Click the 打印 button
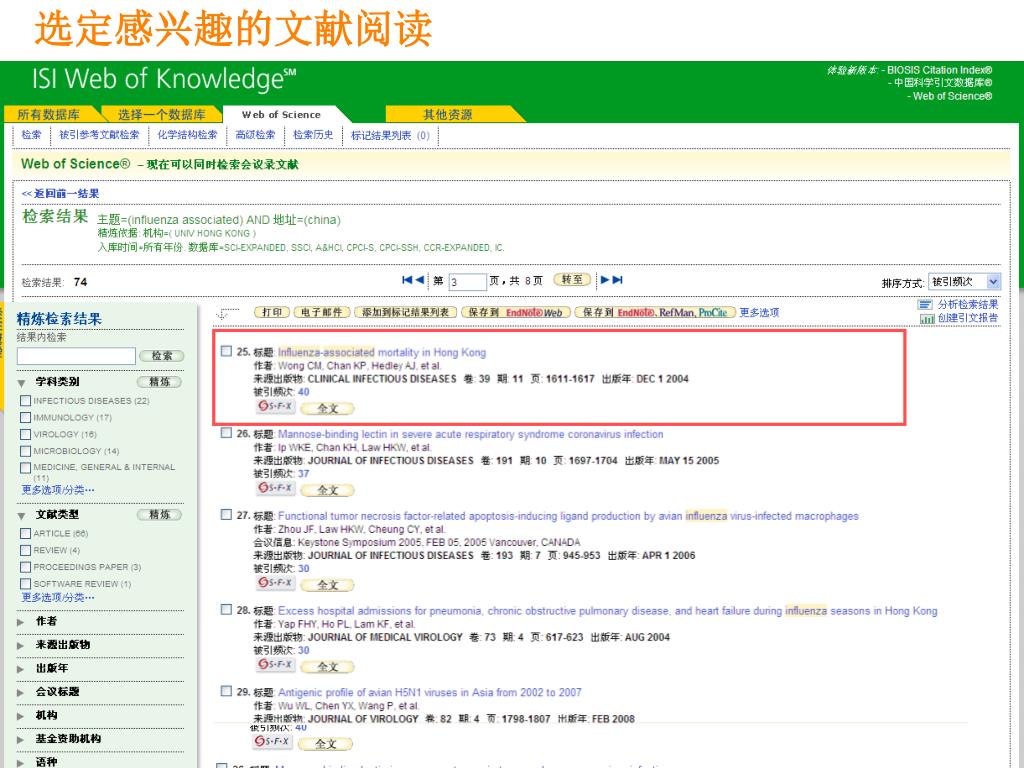 tap(272, 312)
